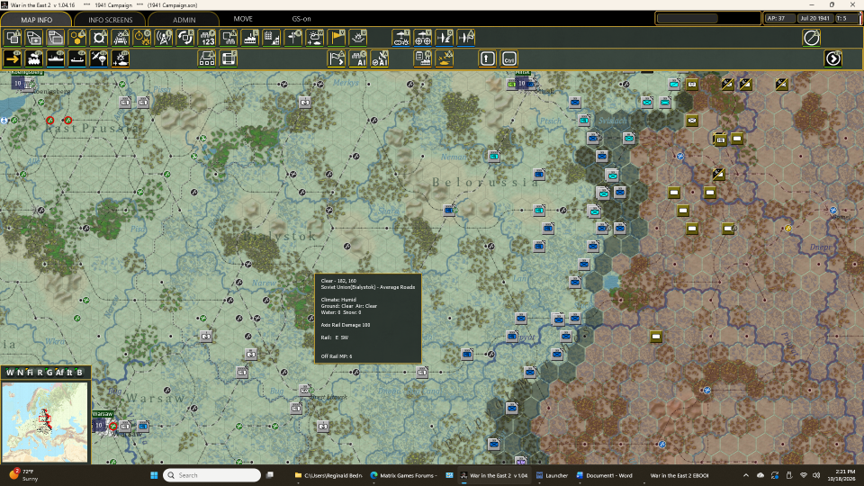Open the ADMIN tab
Screen dimensions: 864x486
point(184,19)
